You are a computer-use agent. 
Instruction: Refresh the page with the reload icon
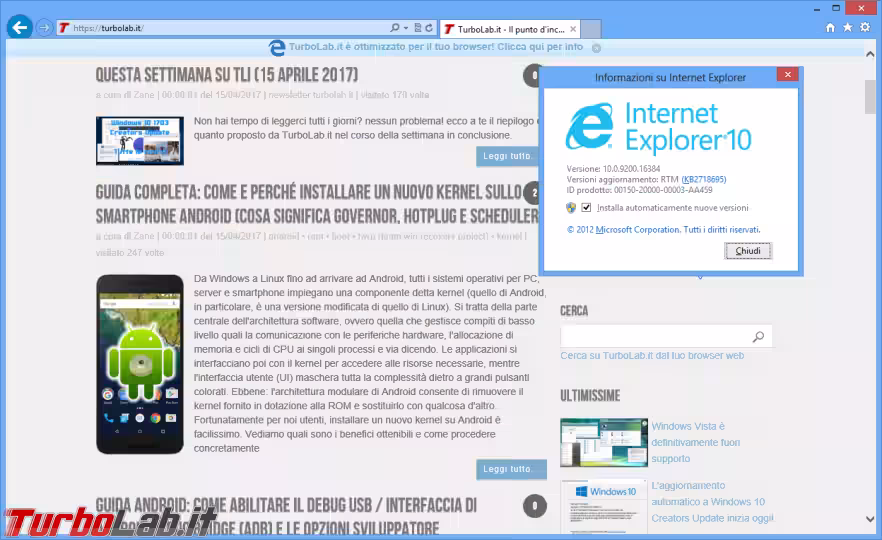coord(429,28)
